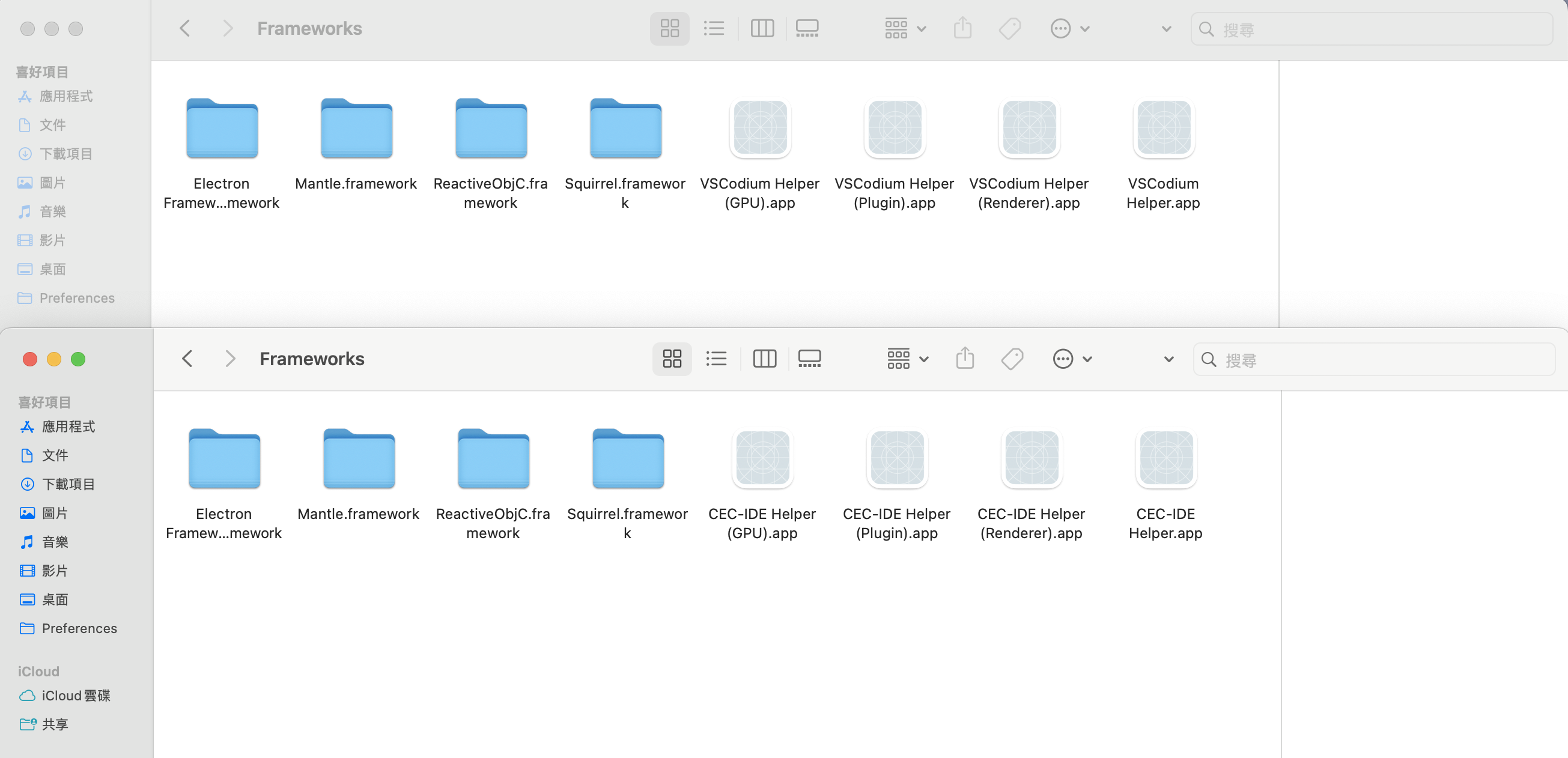Select Mantle.framework folder in CEC-IDE window

359,458
